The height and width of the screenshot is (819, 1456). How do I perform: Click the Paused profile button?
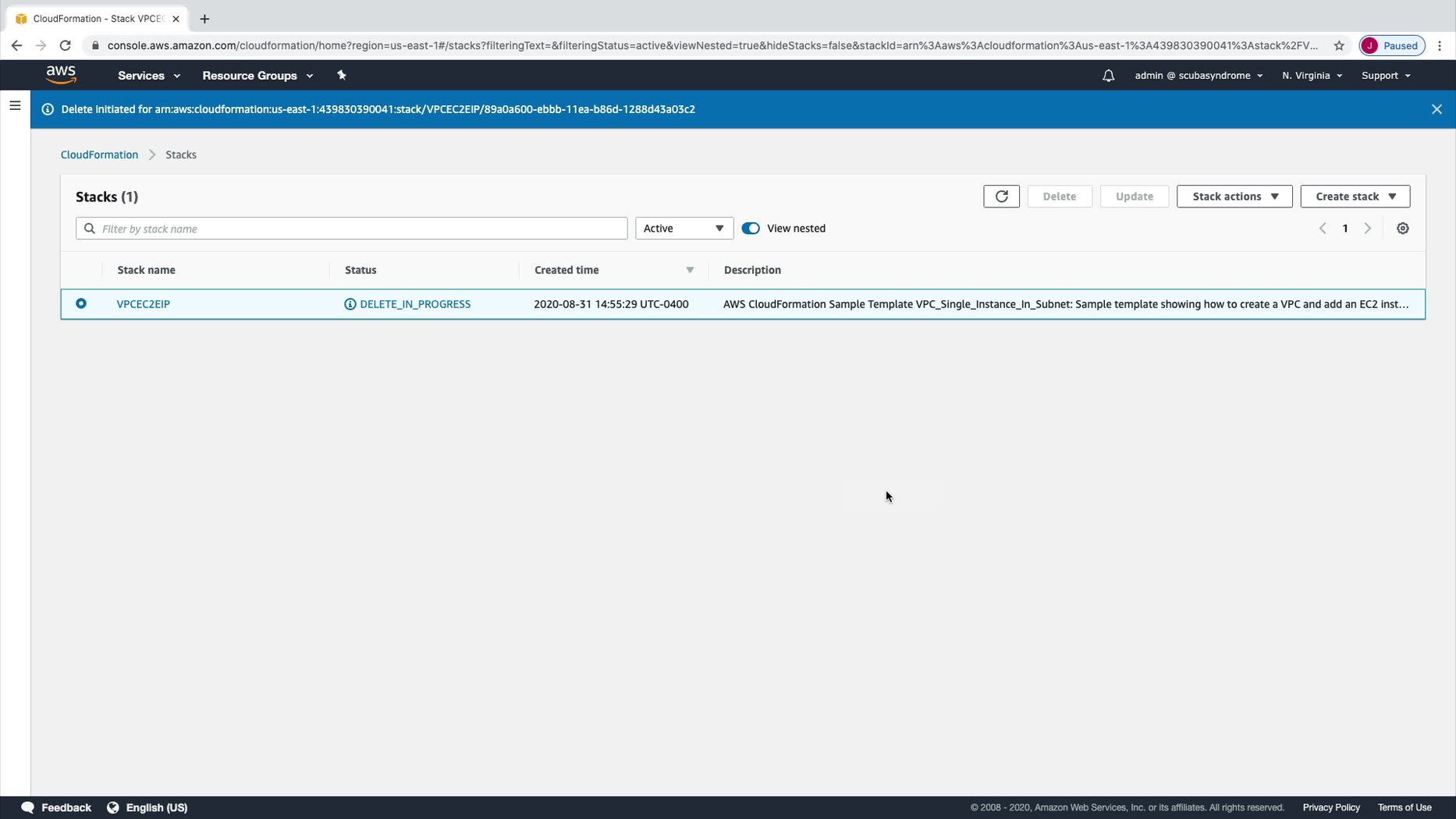[1392, 45]
